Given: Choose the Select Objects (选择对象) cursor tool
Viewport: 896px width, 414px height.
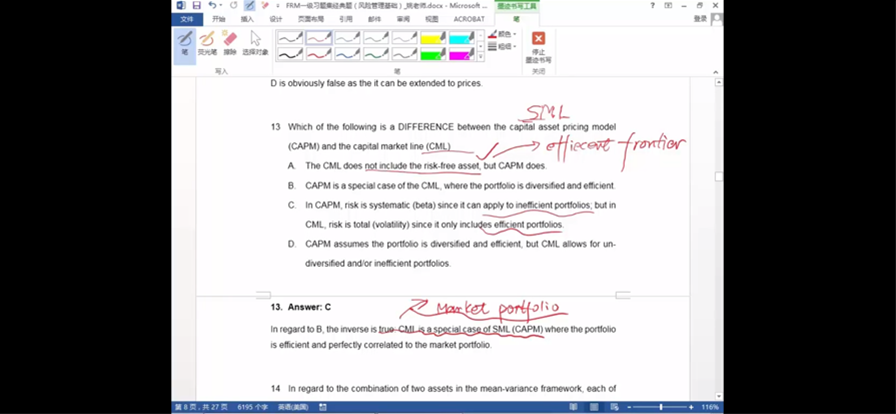Looking at the screenshot, I should coord(255,43).
